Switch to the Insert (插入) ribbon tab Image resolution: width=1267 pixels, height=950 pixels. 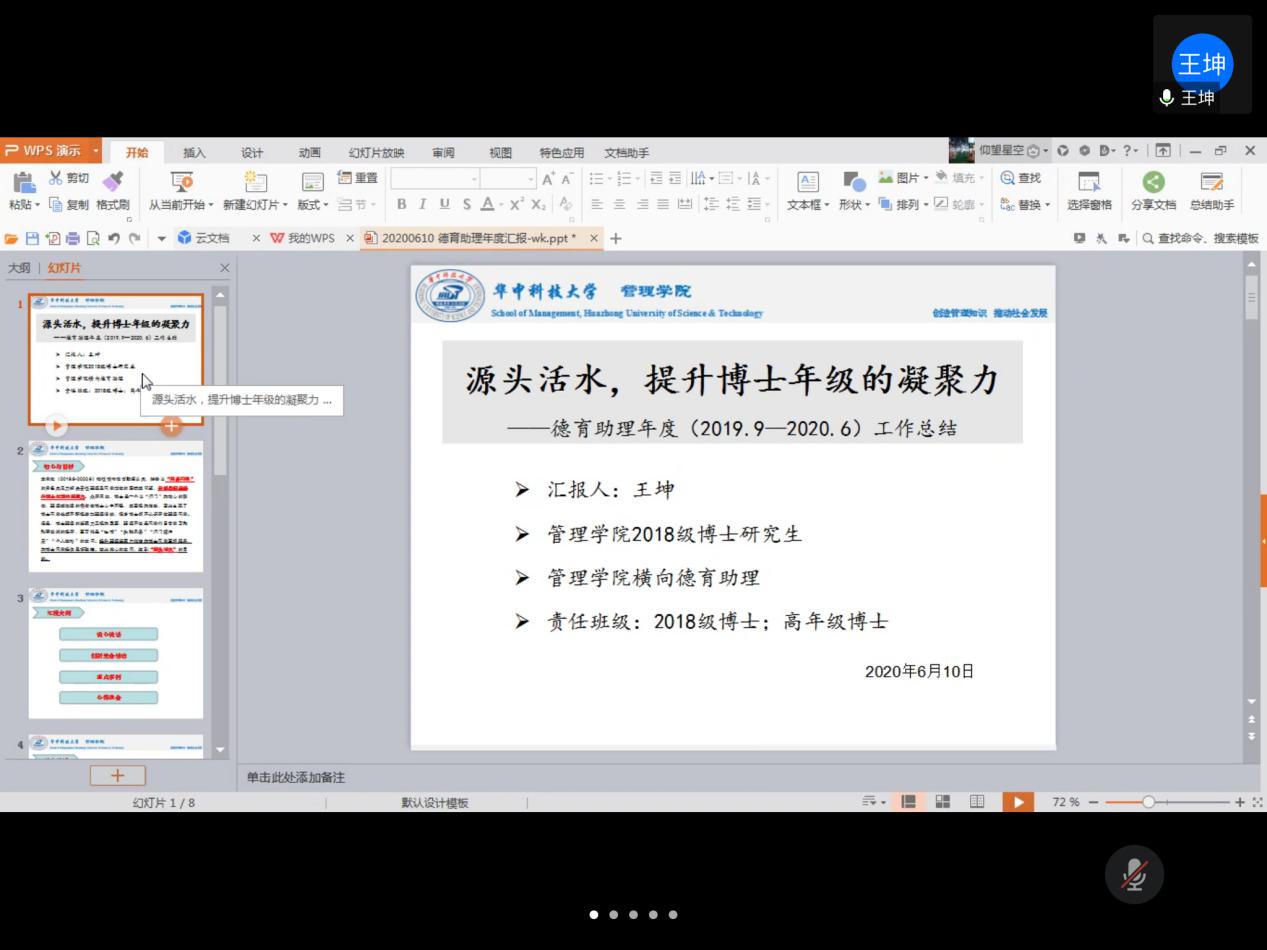(194, 153)
